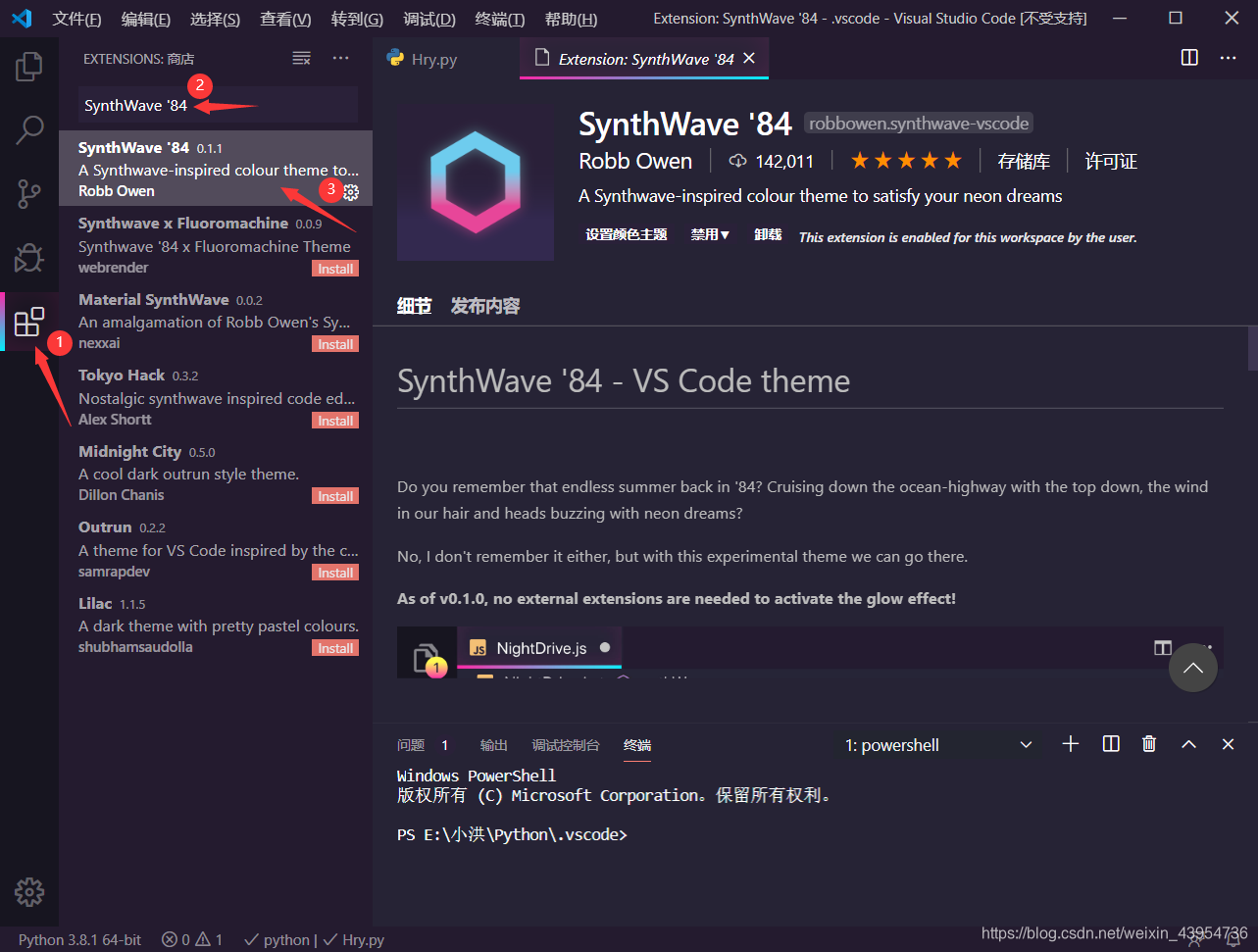1258x952 pixels.
Task: Switch to the 终端 terminal panel tab
Action: [637, 745]
